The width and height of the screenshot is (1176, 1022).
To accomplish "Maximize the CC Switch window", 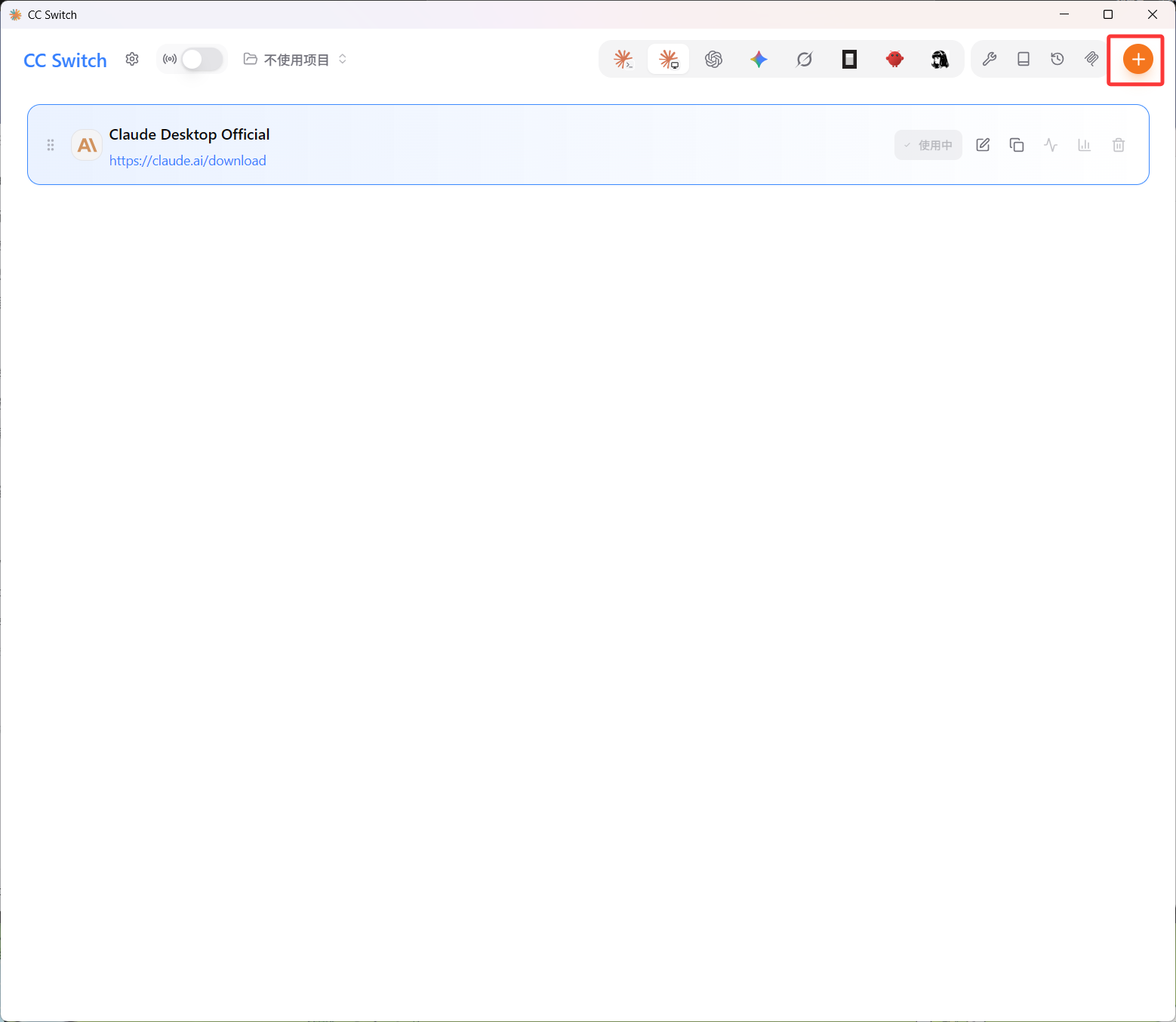I will 1108,14.
